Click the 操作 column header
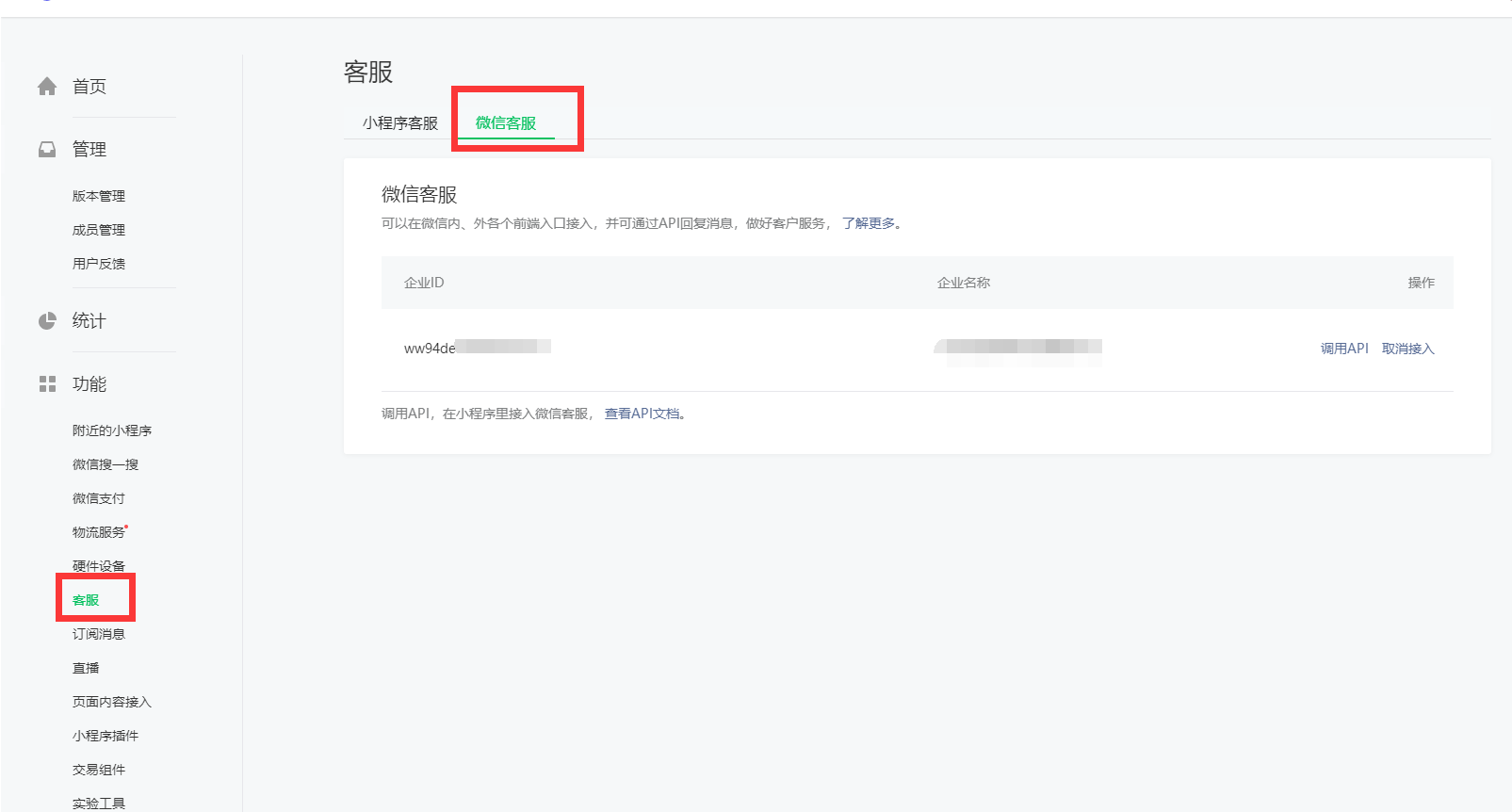This screenshot has width=1512, height=812. tap(1422, 283)
